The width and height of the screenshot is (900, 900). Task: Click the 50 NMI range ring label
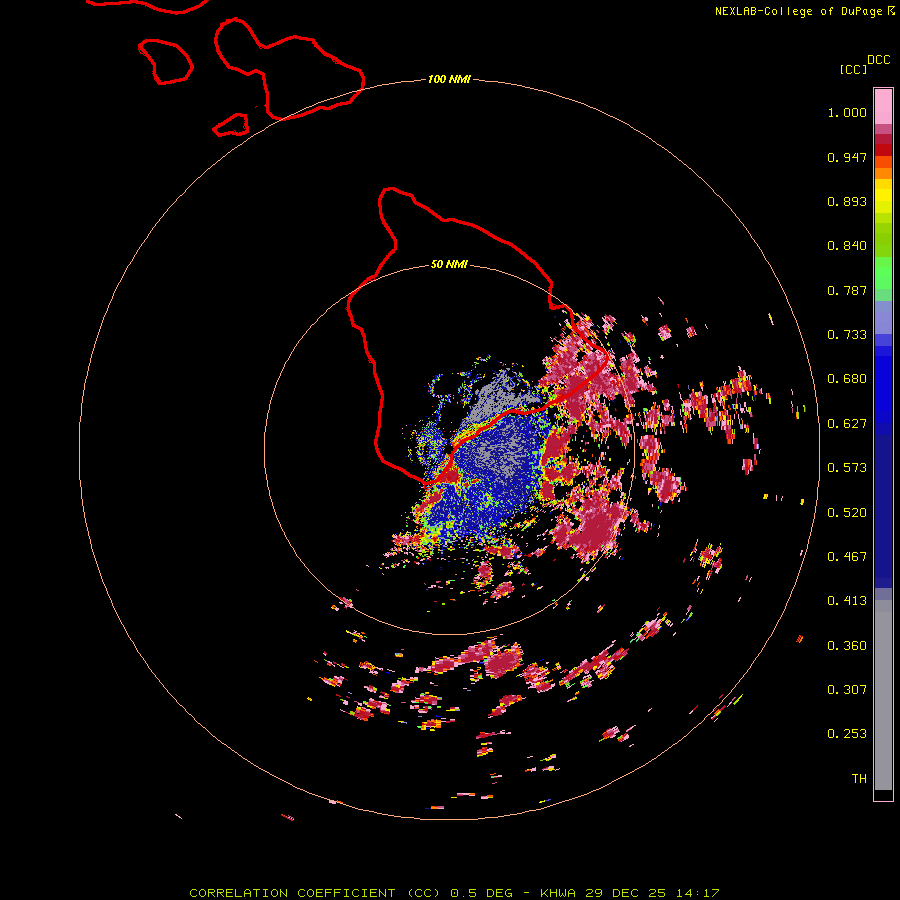pyautogui.click(x=449, y=264)
